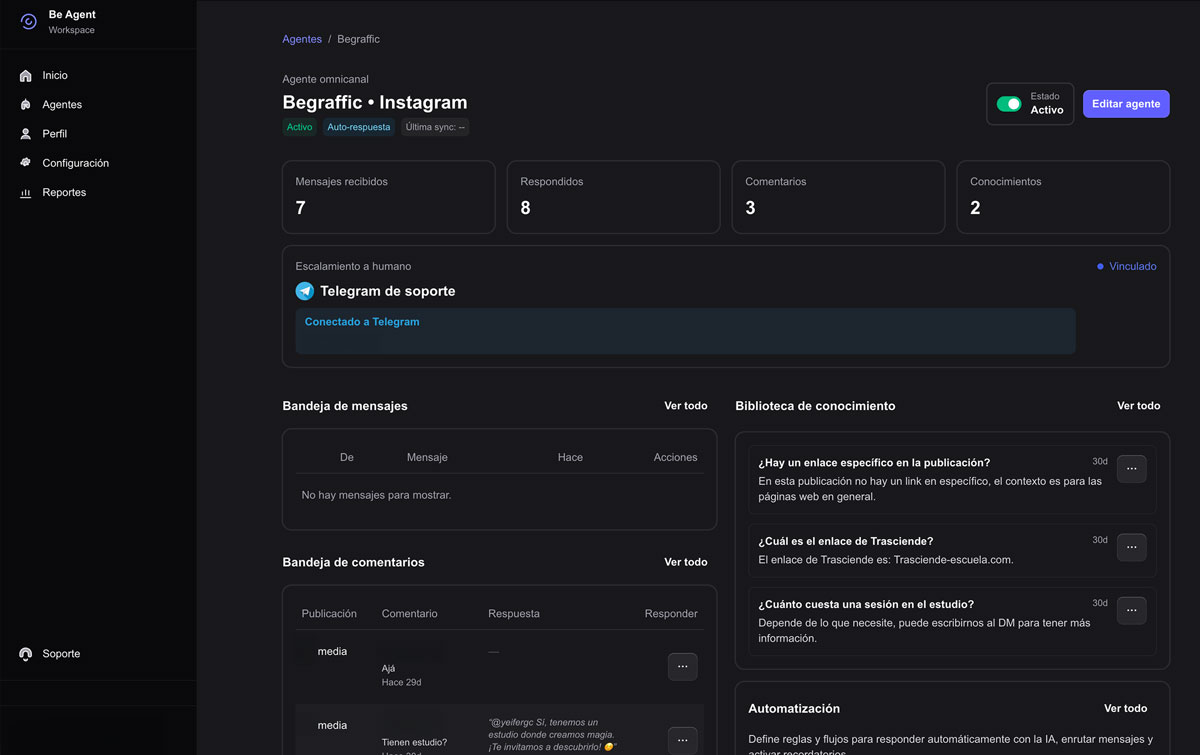Viewport: 1200px width, 755px height.
Task: Open options for the sesión en estudio item
Action: (1131, 611)
